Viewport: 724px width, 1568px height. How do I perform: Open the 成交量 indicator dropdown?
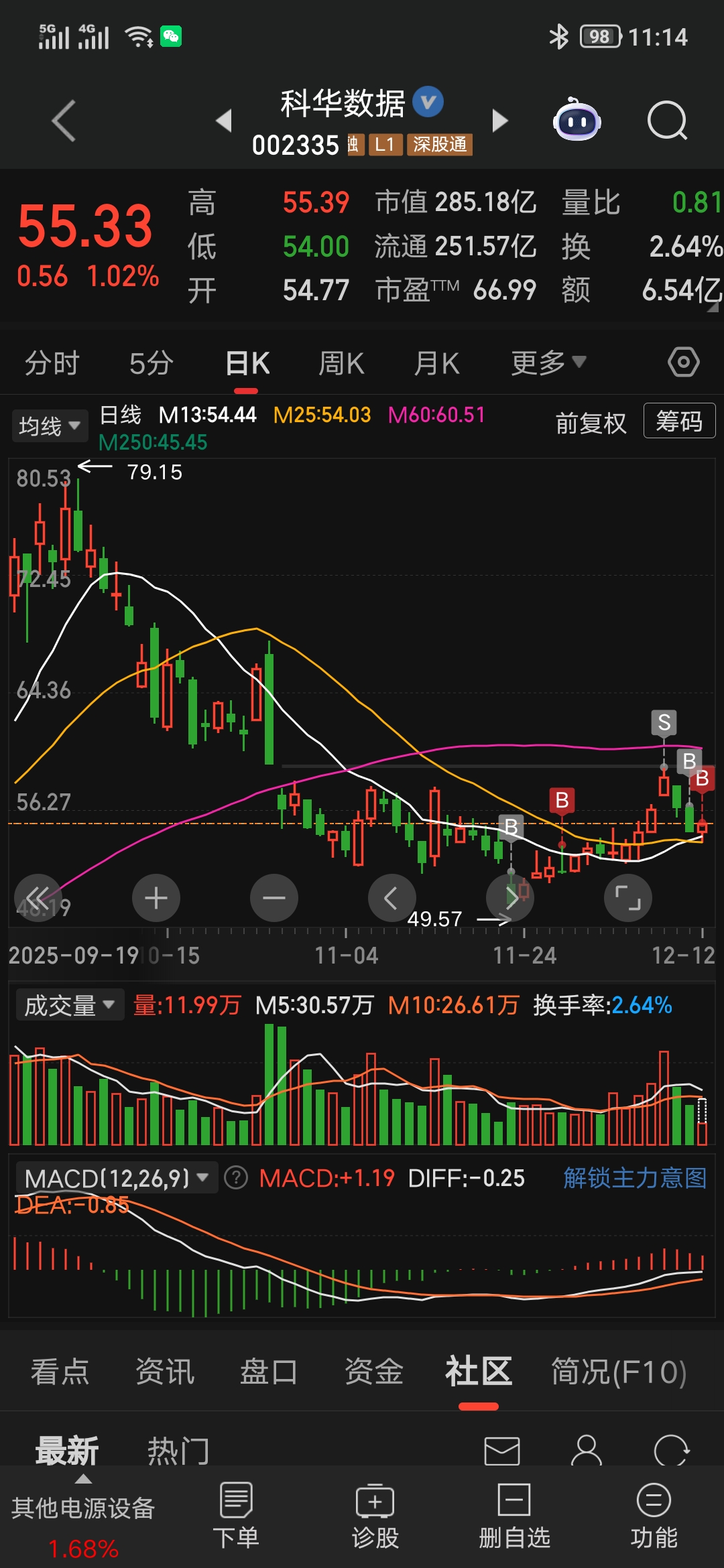(69, 1005)
